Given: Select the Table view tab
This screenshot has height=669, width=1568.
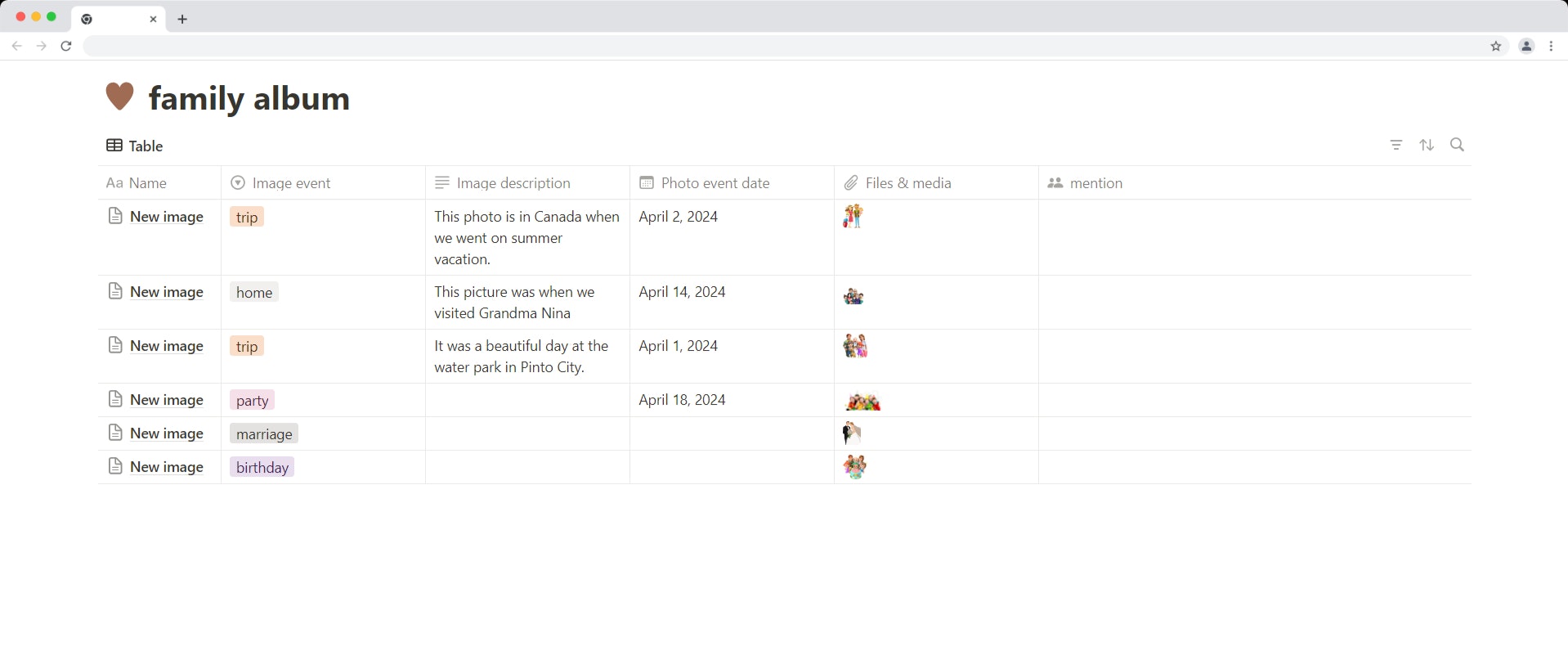Looking at the screenshot, I should coord(135,146).
